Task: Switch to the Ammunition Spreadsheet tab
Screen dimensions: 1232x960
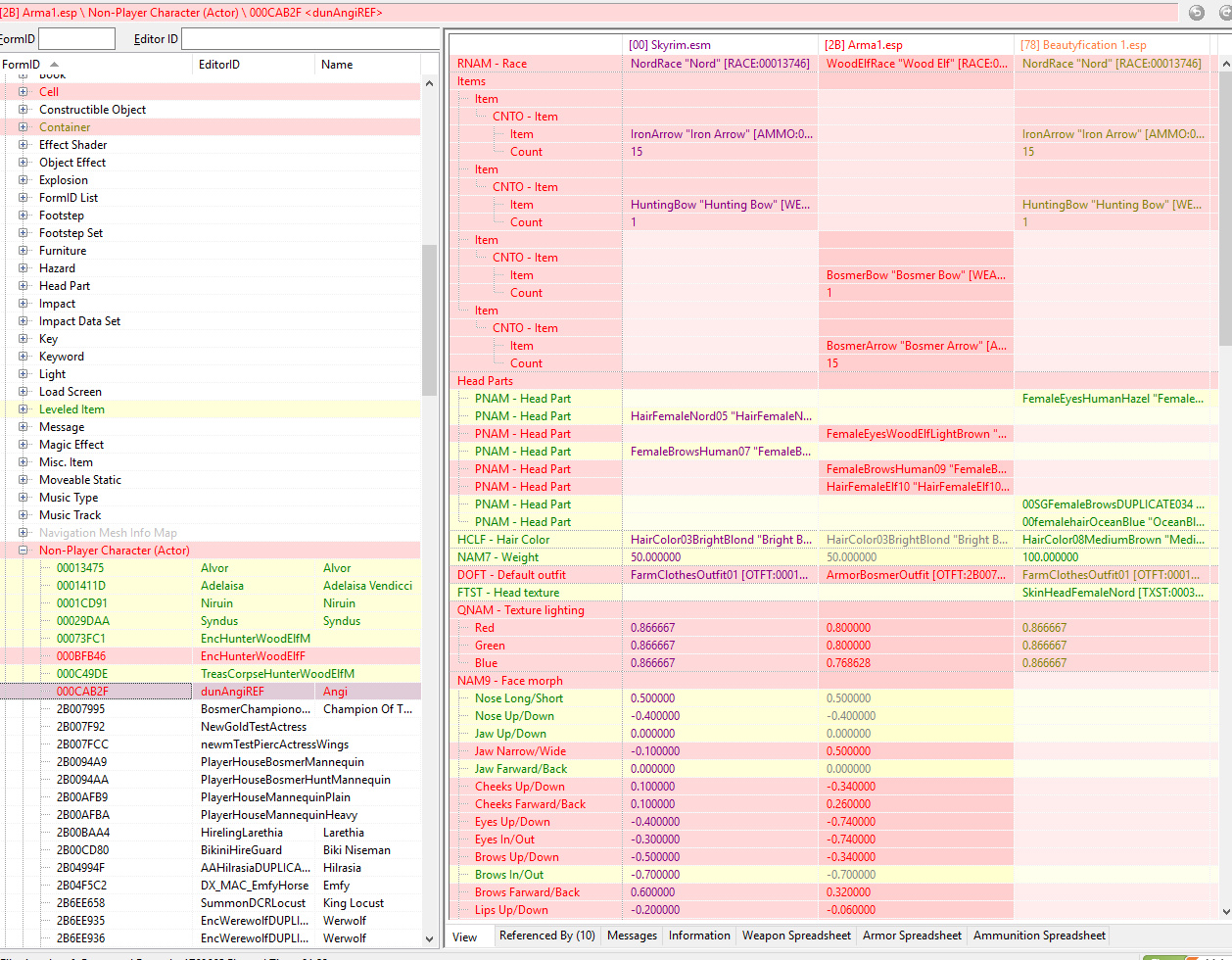Action: (1039, 936)
